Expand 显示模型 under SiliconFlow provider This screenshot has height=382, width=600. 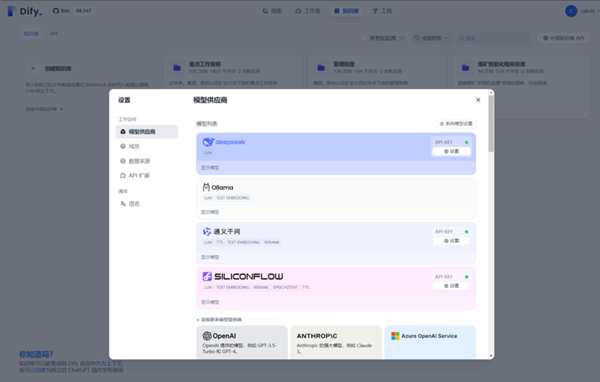[210, 302]
